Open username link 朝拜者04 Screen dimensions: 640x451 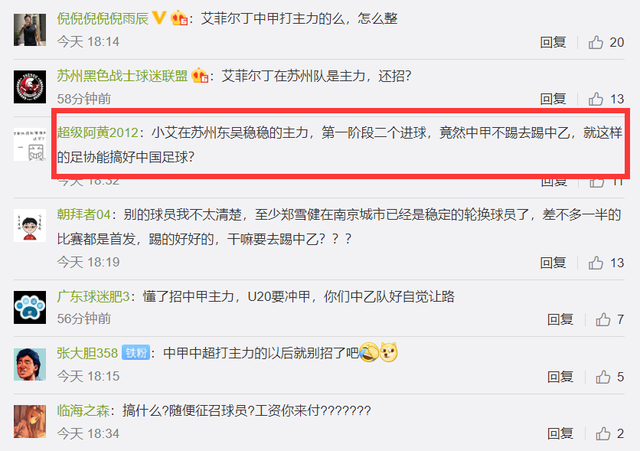click(x=84, y=214)
